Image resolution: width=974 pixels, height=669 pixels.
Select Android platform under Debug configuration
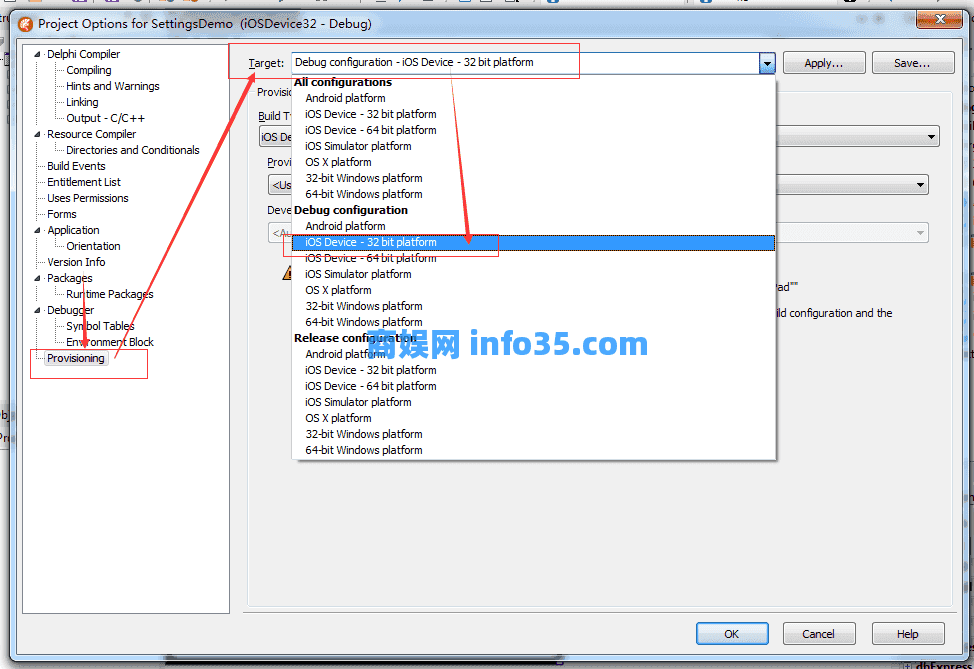[x=534, y=226]
